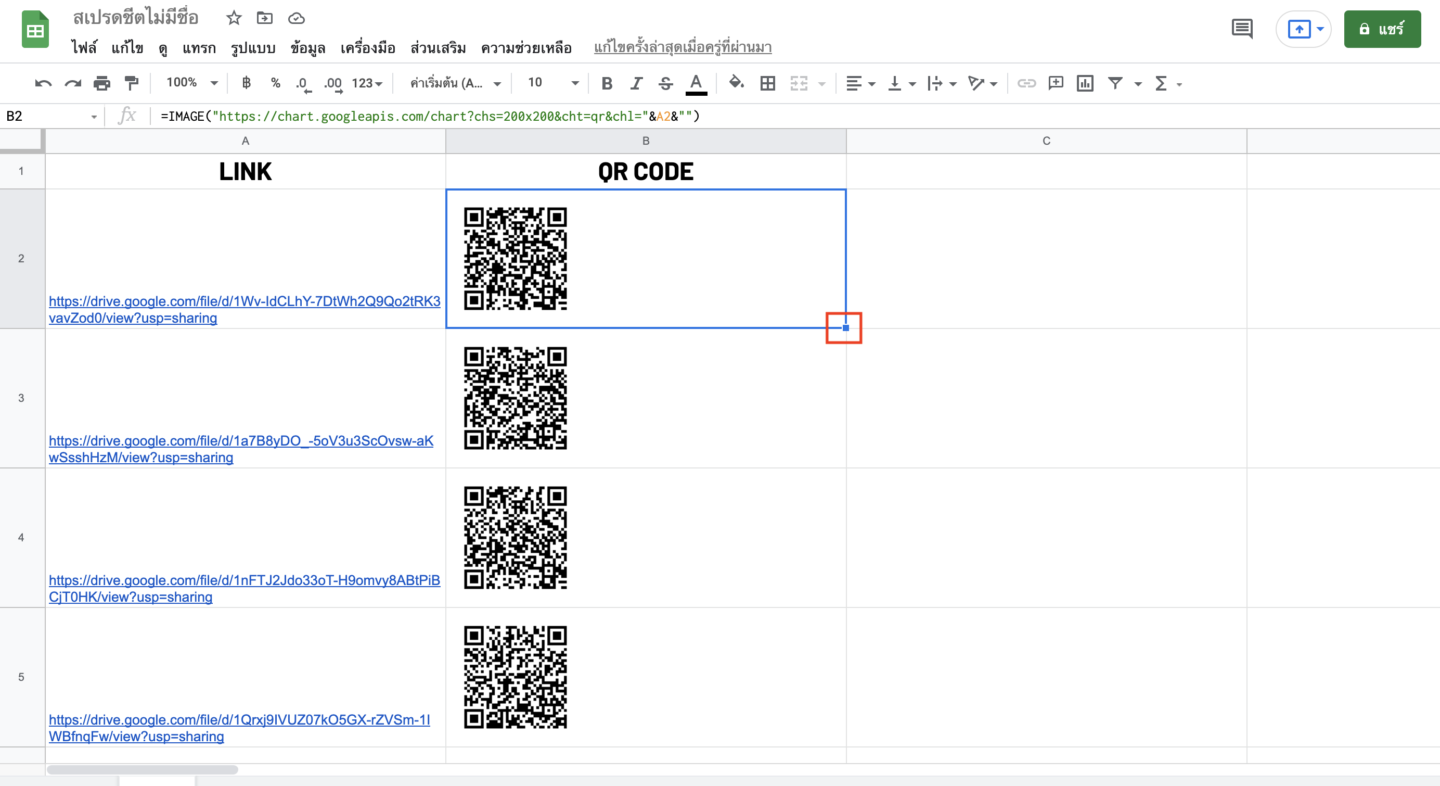Insert a chart from the toolbar
Viewport: 1440px width, 786px height.
1084,83
